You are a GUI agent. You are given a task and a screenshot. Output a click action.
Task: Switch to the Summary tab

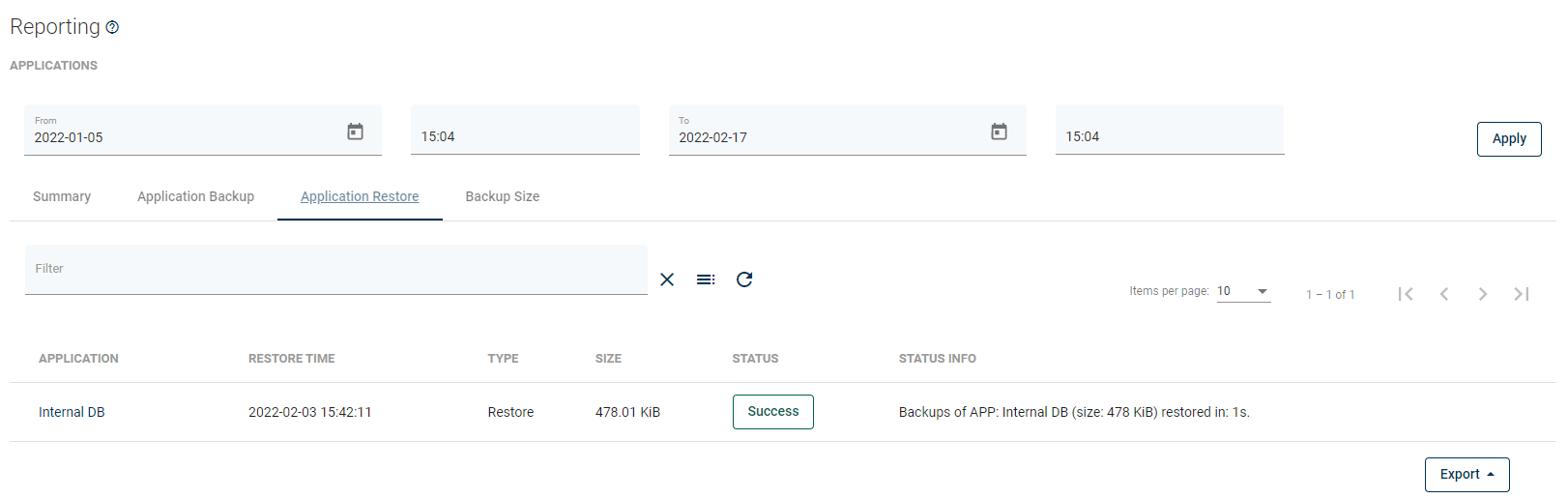click(x=62, y=196)
